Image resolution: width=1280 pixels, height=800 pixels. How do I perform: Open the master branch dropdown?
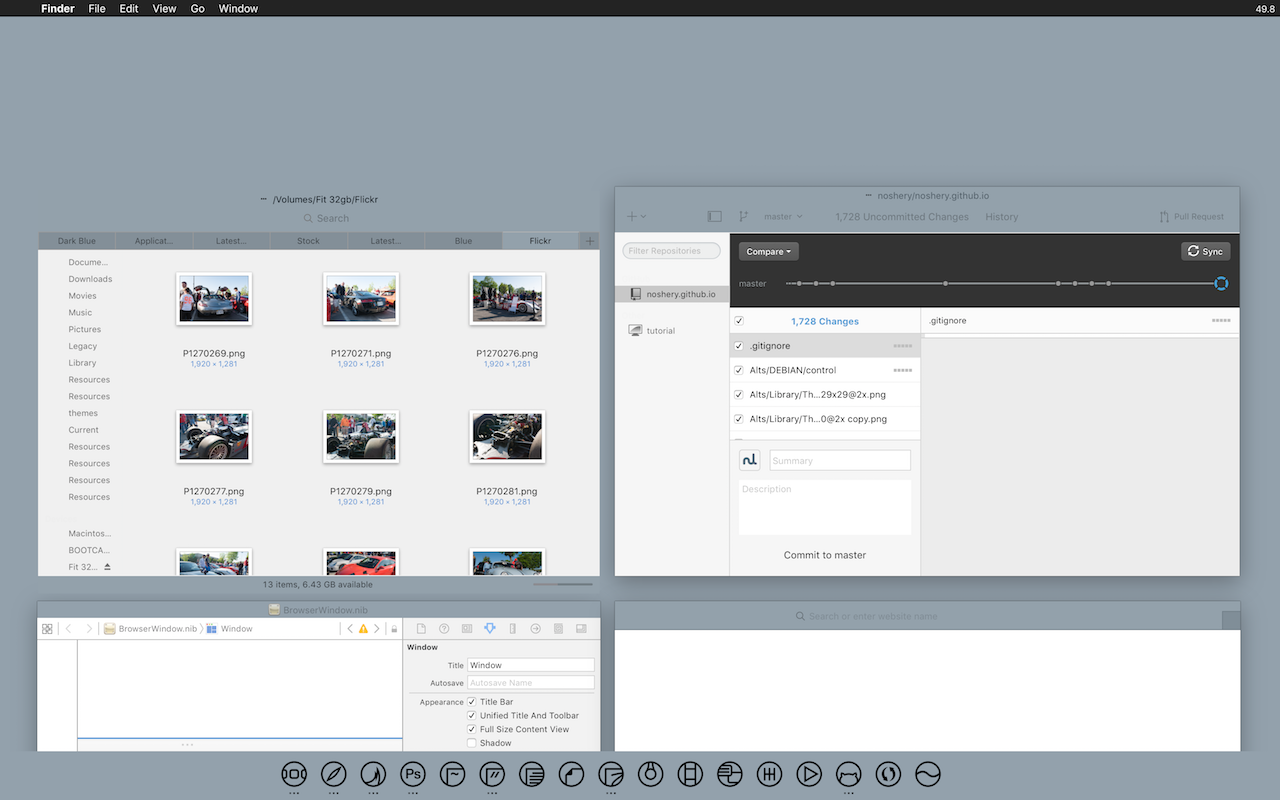pyautogui.click(x=783, y=217)
